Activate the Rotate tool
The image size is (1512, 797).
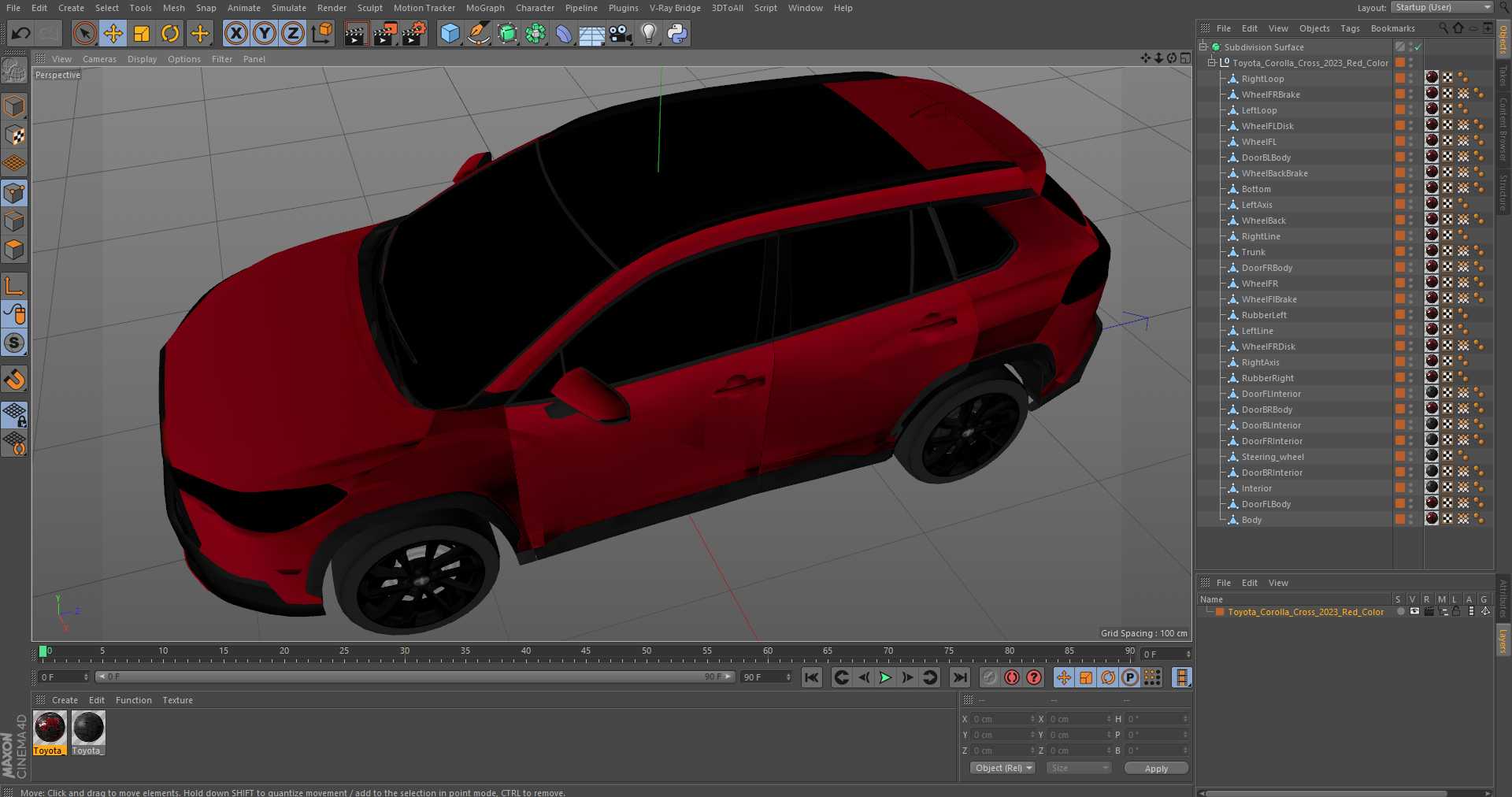pyautogui.click(x=170, y=33)
